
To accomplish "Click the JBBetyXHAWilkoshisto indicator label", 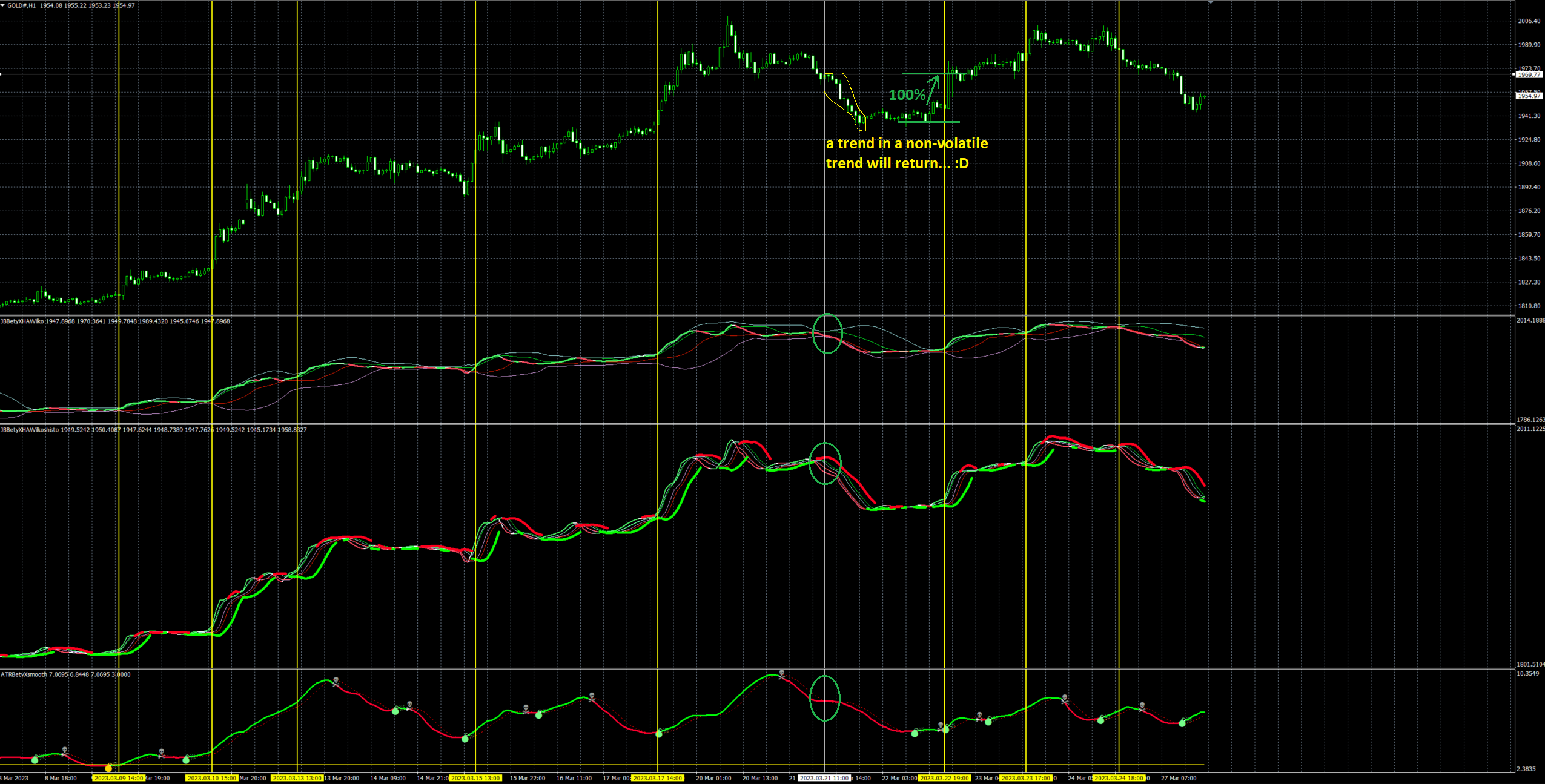I will (30, 430).
